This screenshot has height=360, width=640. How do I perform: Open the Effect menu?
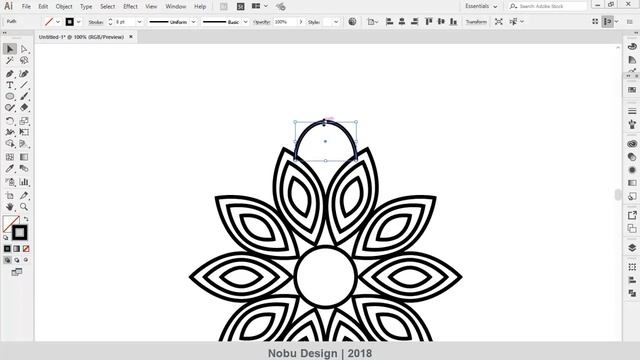pyautogui.click(x=130, y=7)
